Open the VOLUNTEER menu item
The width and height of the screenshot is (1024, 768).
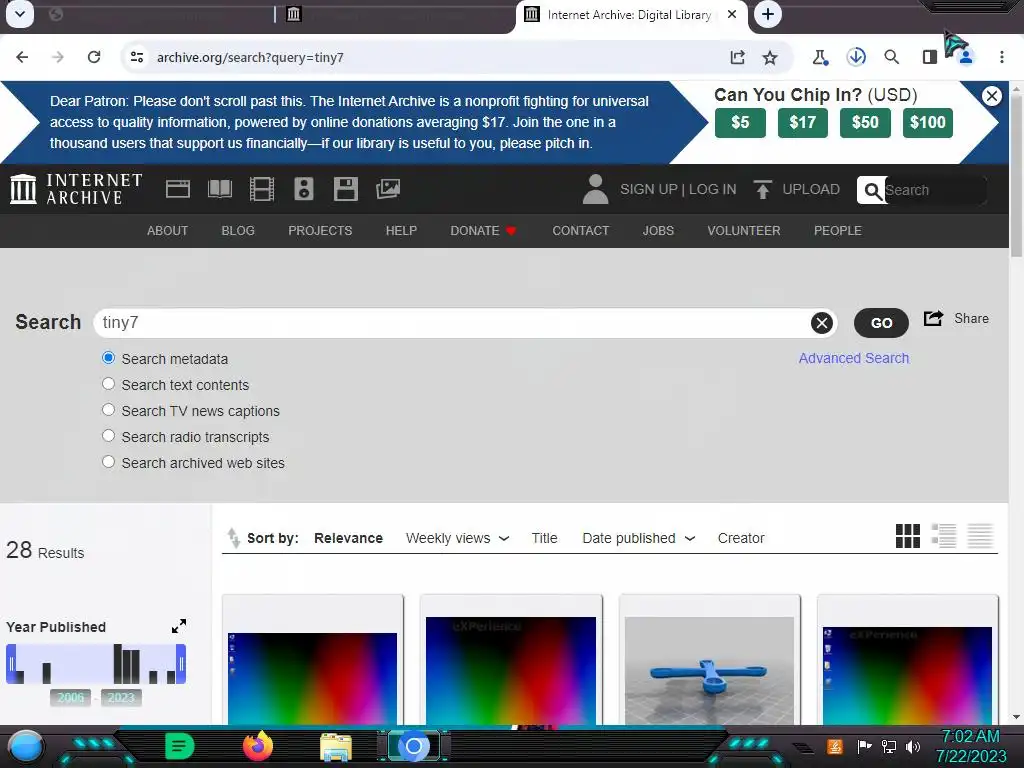744,231
